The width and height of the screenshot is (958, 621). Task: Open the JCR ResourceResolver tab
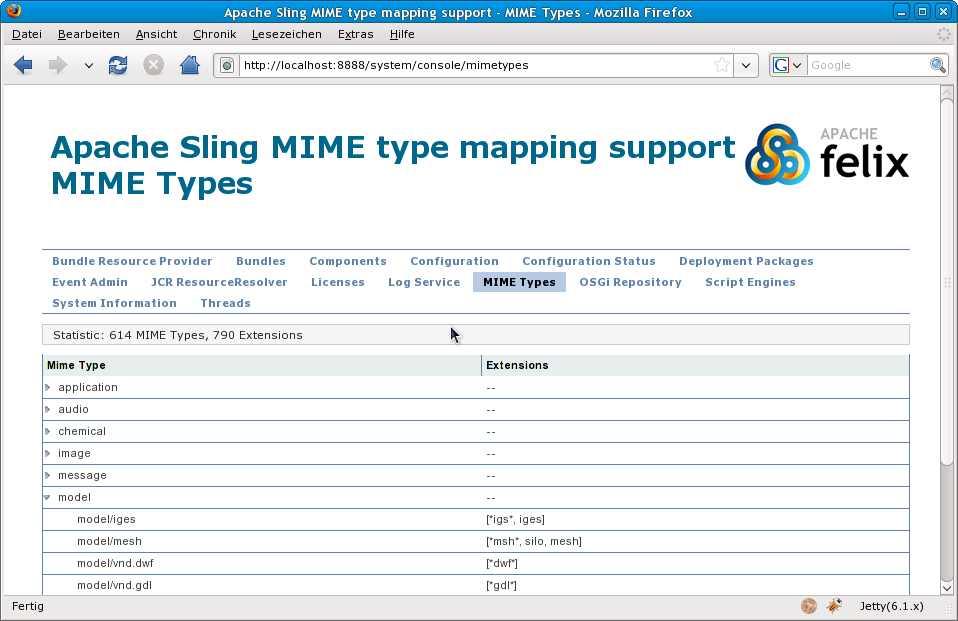click(219, 282)
